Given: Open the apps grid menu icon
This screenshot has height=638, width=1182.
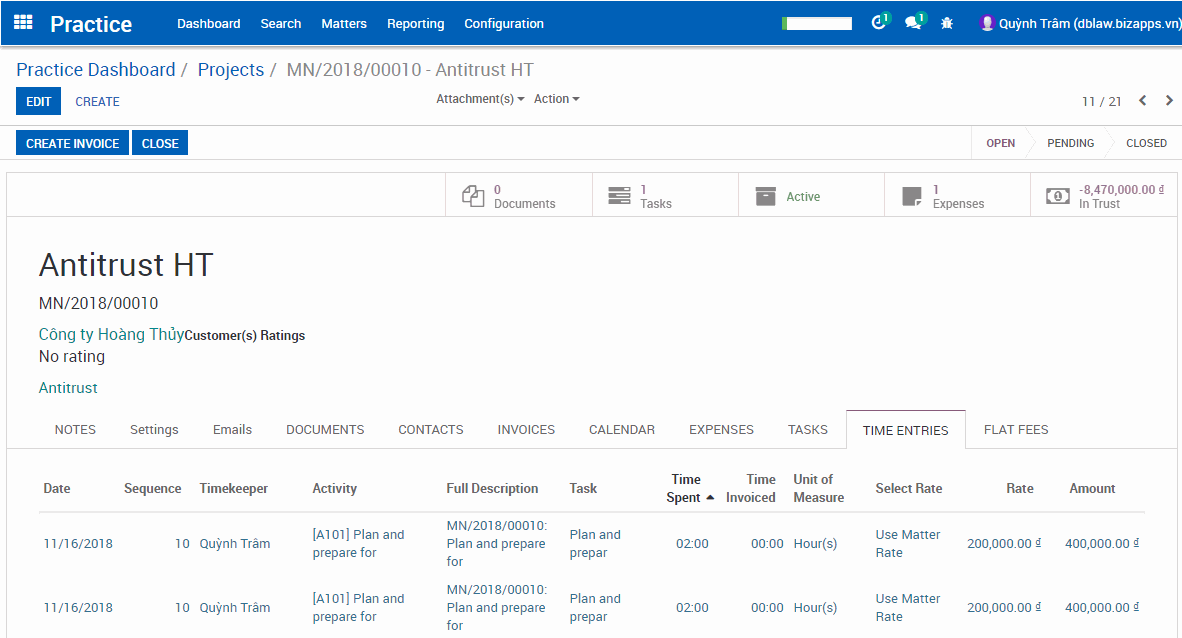Looking at the screenshot, I should 23,22.
